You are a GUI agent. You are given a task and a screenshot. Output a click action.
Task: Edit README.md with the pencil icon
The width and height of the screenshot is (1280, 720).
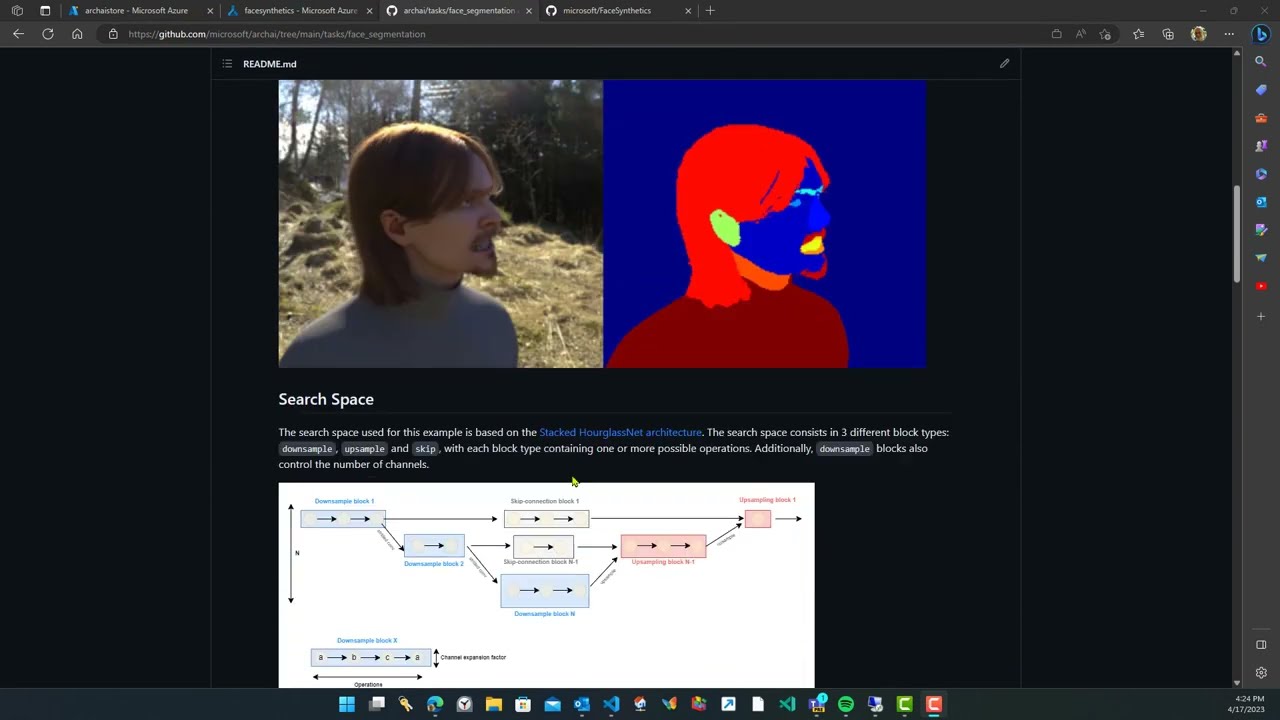[1004, 63]
